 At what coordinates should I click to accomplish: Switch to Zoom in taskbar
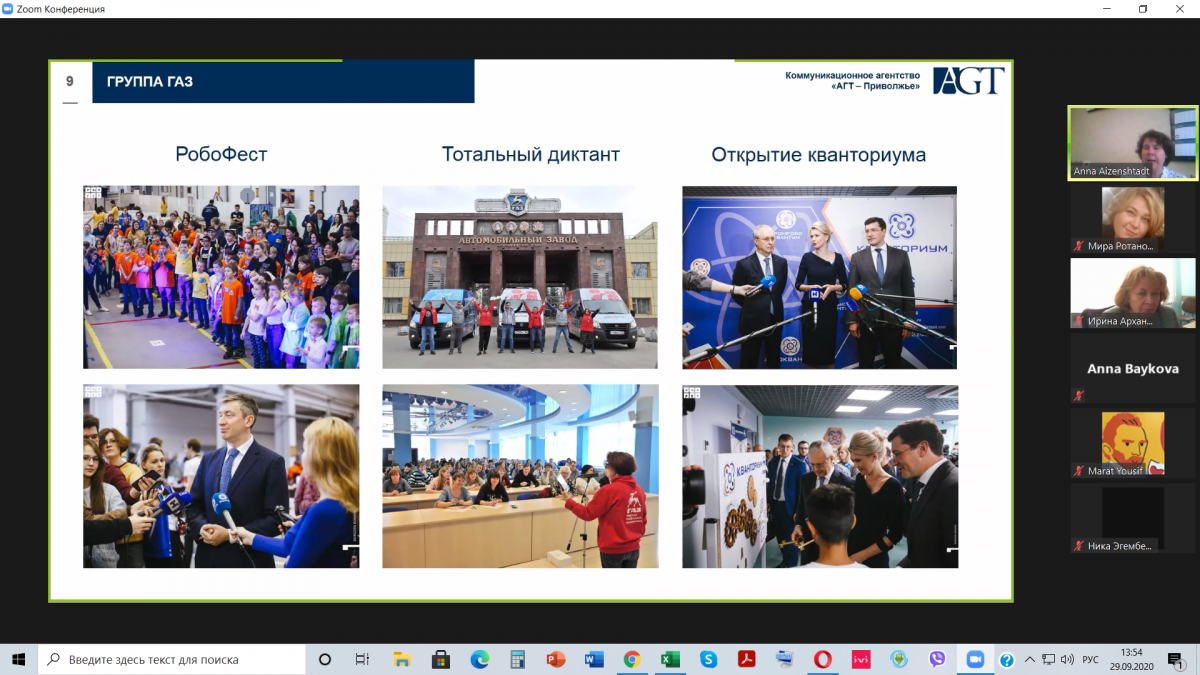pos(975,659)
